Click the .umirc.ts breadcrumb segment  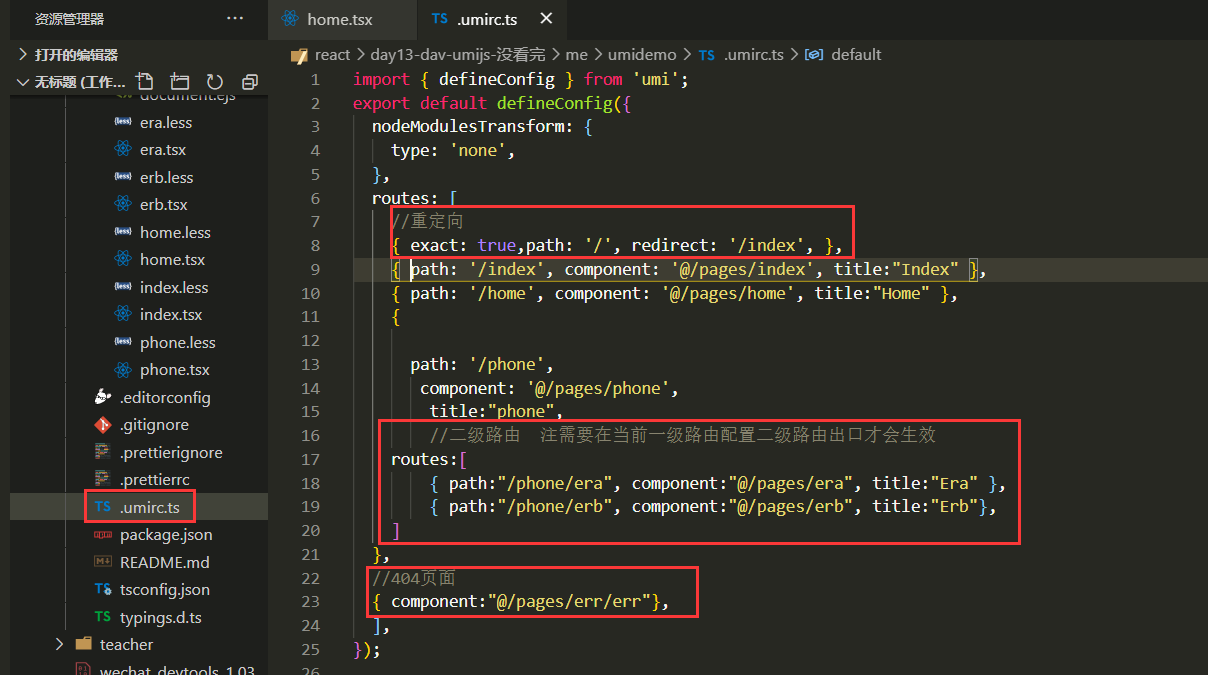[752, 55]
